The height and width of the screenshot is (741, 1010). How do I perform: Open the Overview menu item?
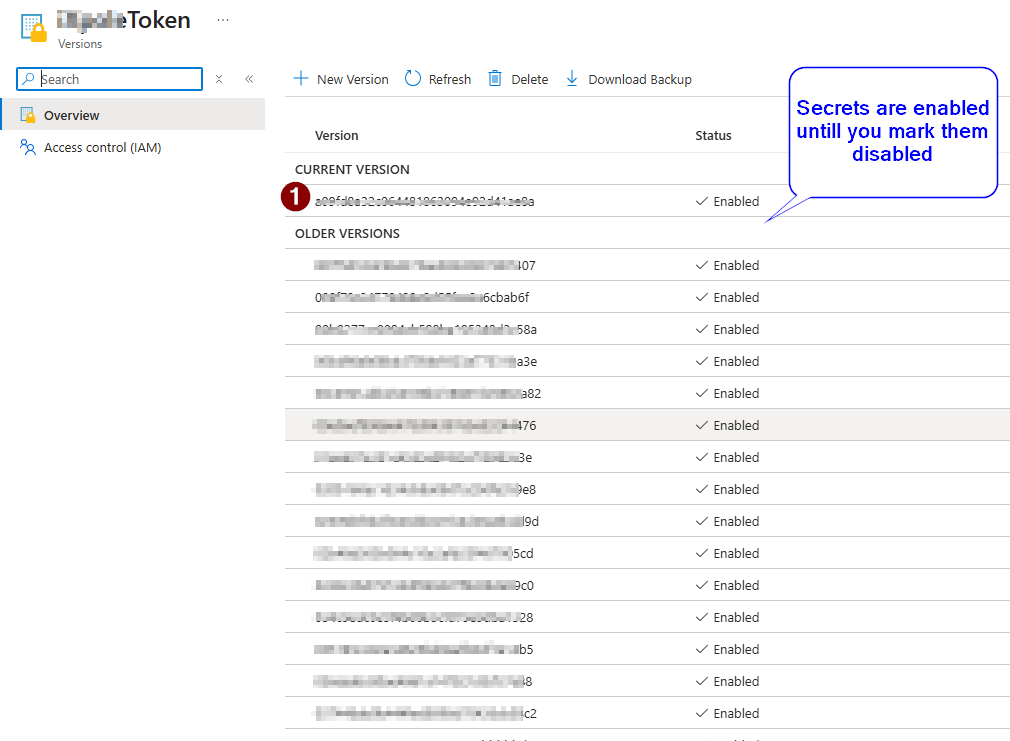pos(71,115)
